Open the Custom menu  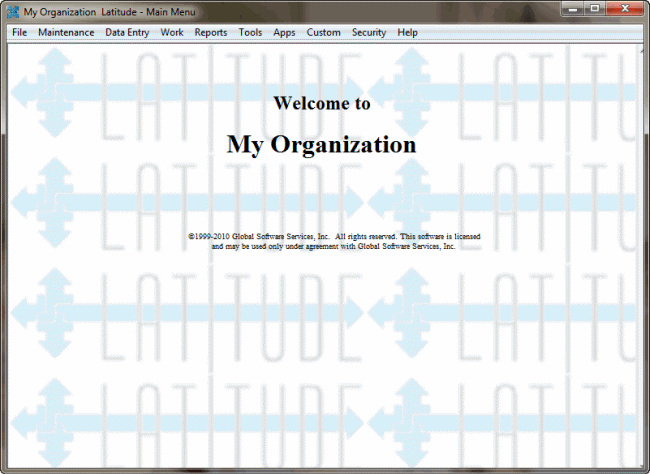pos(323,32)
